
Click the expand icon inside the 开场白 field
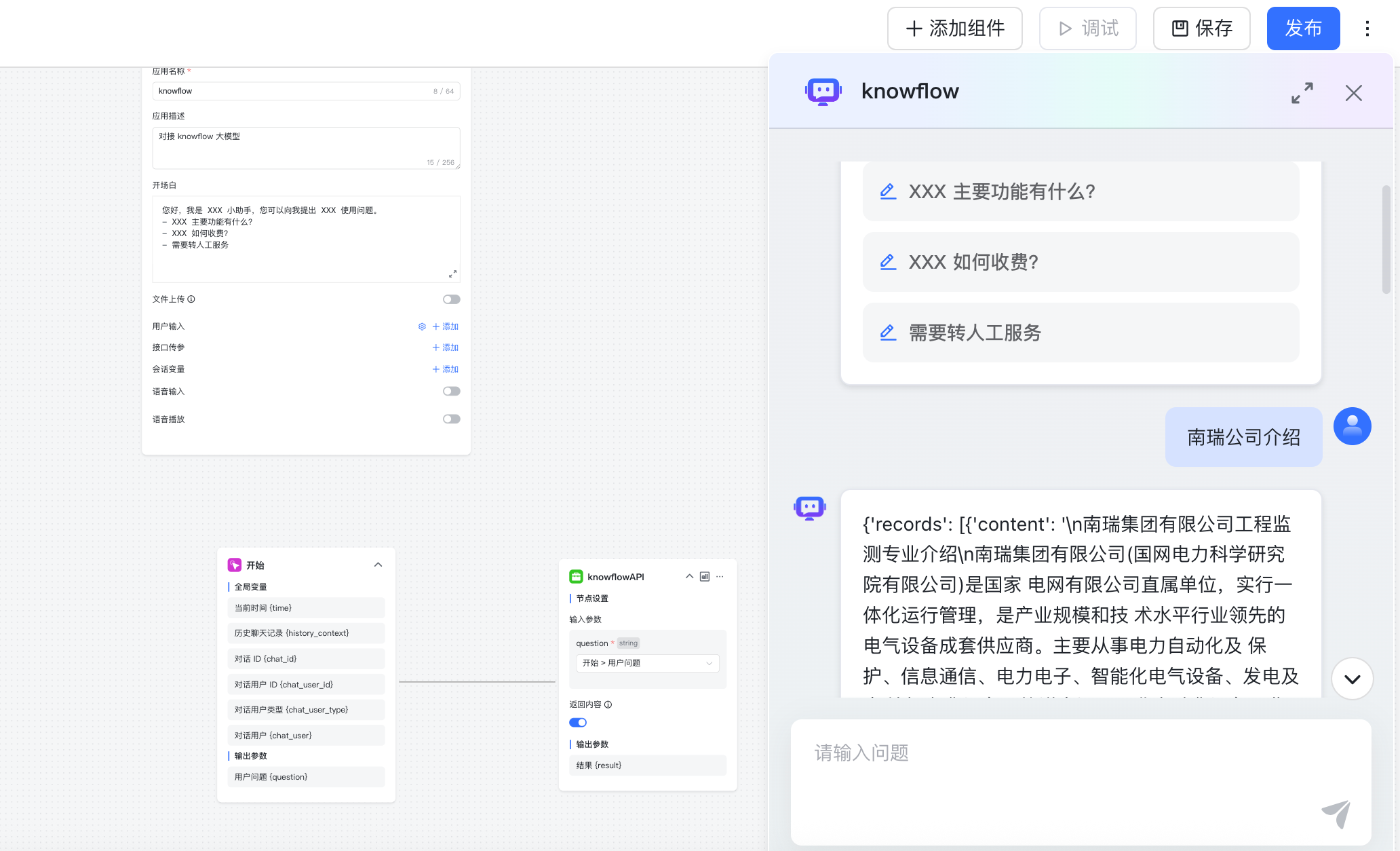(x=452, y=273)
